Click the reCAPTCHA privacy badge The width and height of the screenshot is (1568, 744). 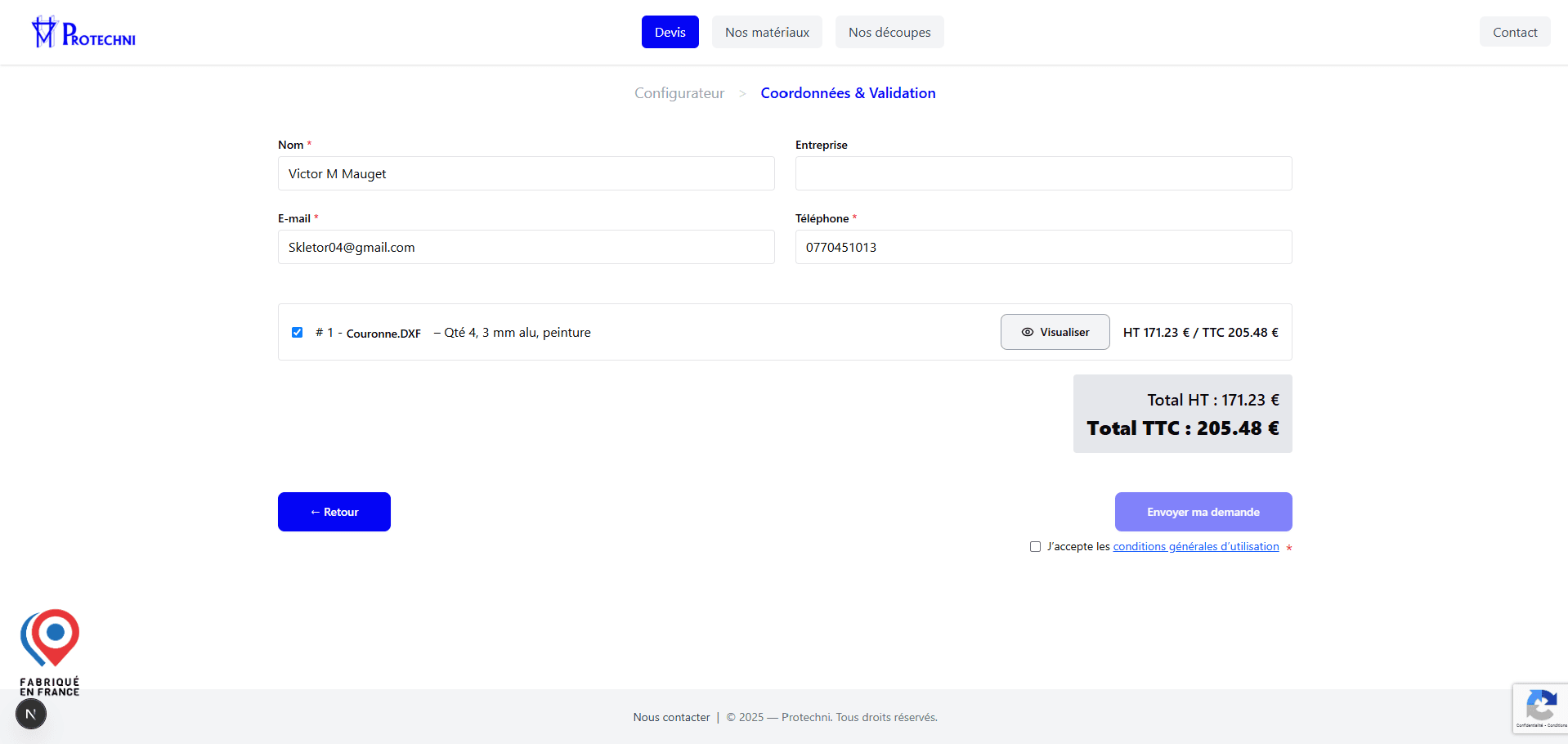coord(1542,708)
